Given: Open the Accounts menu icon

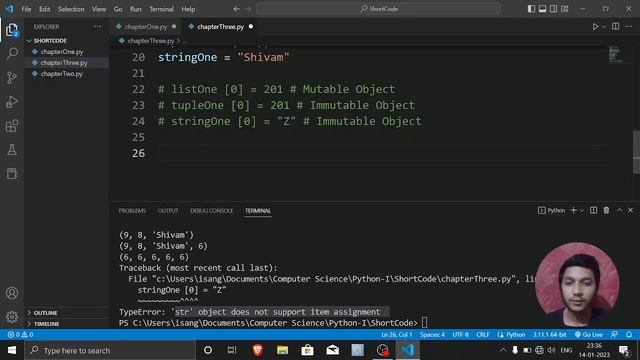Looking at the screenshot, I should pyautogui.click(x=12, y=293).
